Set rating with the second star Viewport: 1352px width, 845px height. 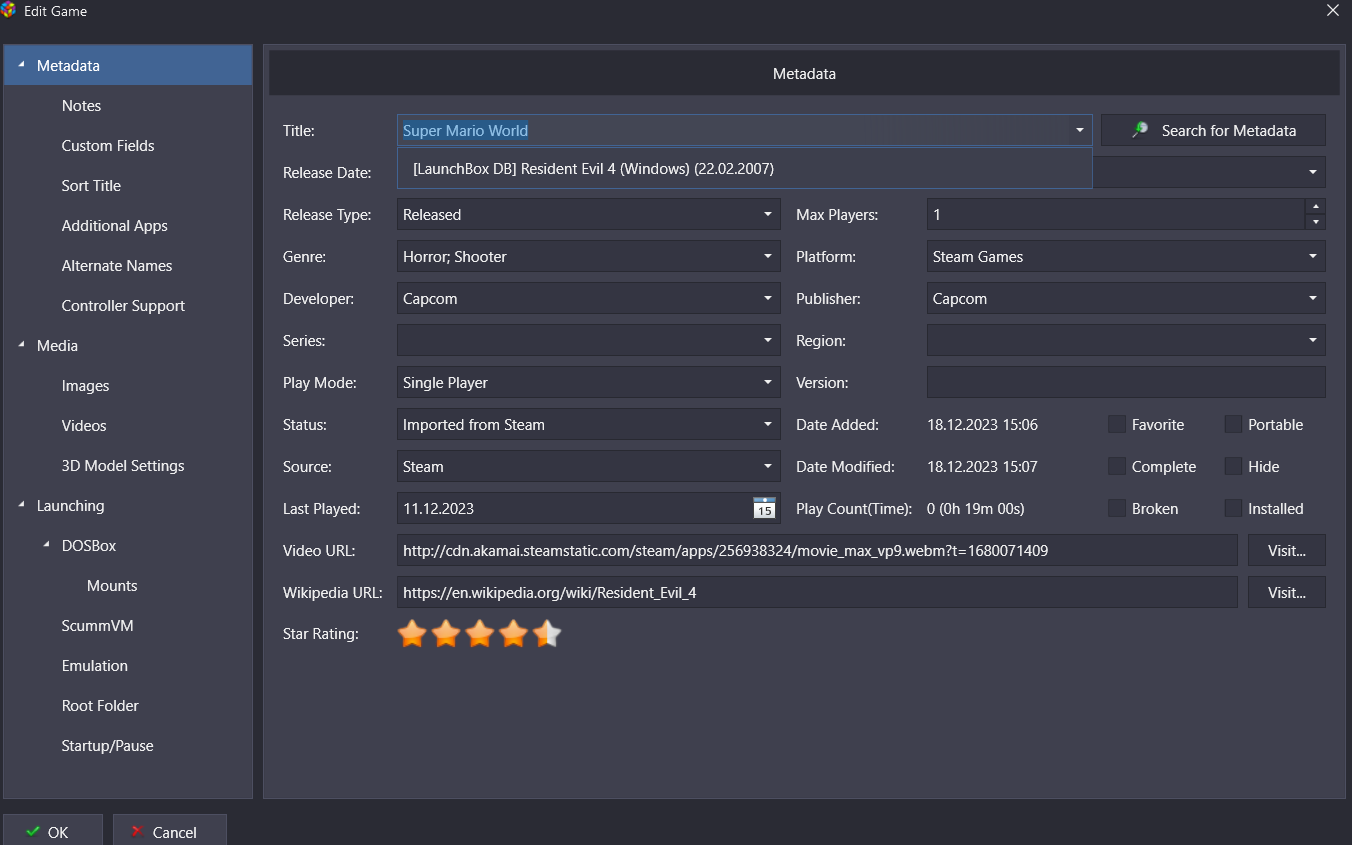click(446, 633)
